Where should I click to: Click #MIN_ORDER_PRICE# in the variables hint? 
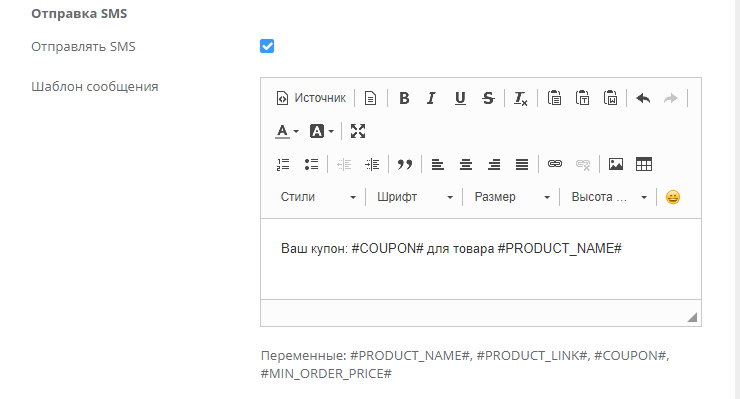click(326, 374)
